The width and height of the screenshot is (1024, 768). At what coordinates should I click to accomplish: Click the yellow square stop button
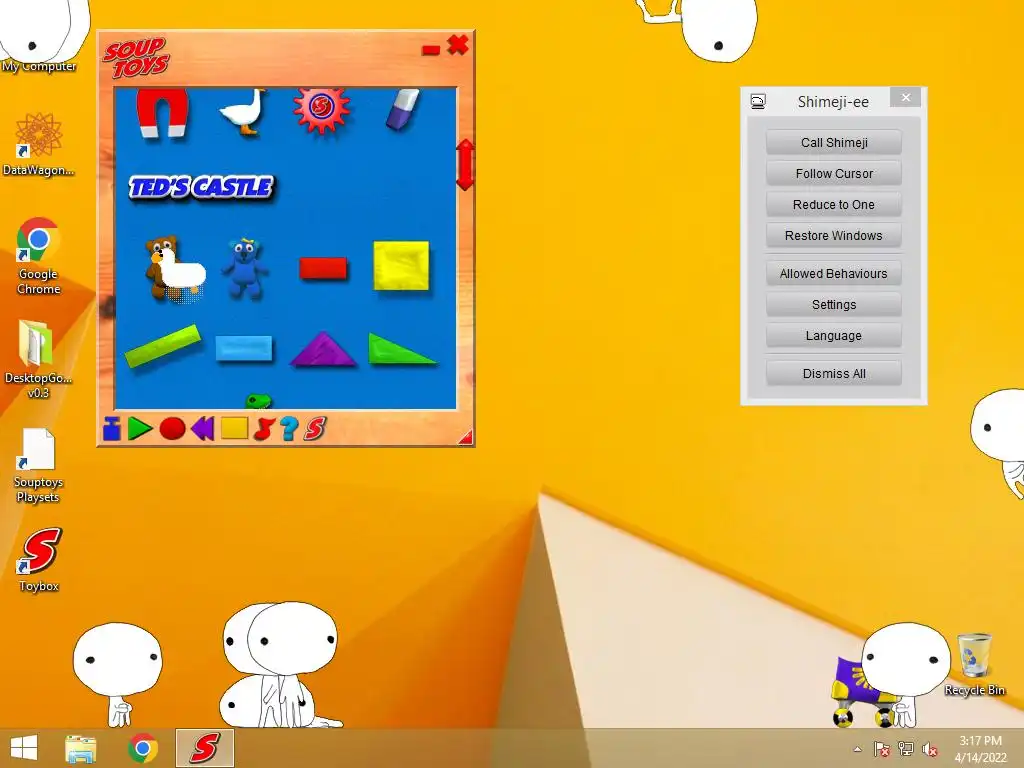tap(234, 428)
